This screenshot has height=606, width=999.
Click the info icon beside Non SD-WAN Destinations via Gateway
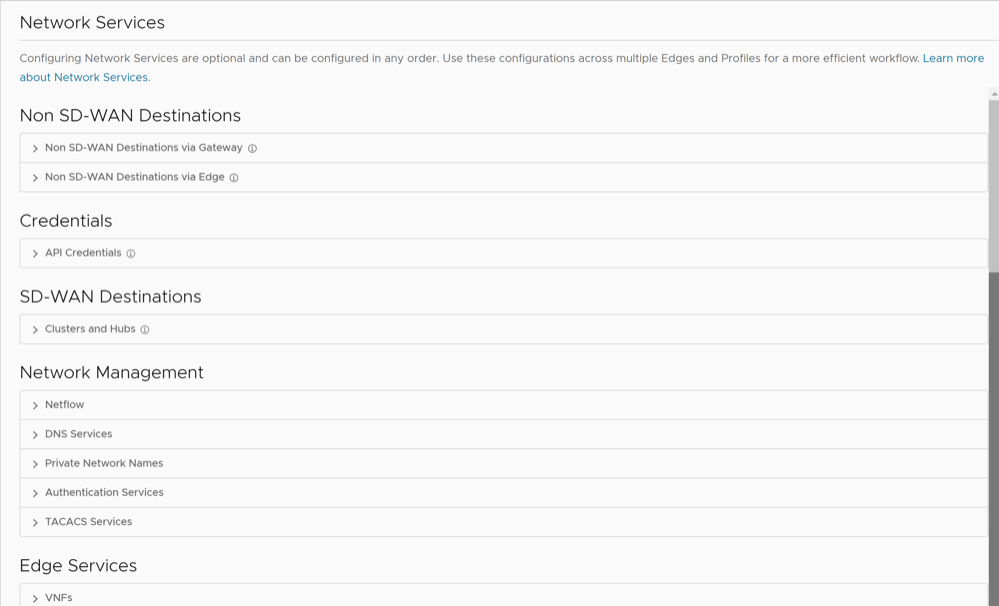tap(251, 147)
